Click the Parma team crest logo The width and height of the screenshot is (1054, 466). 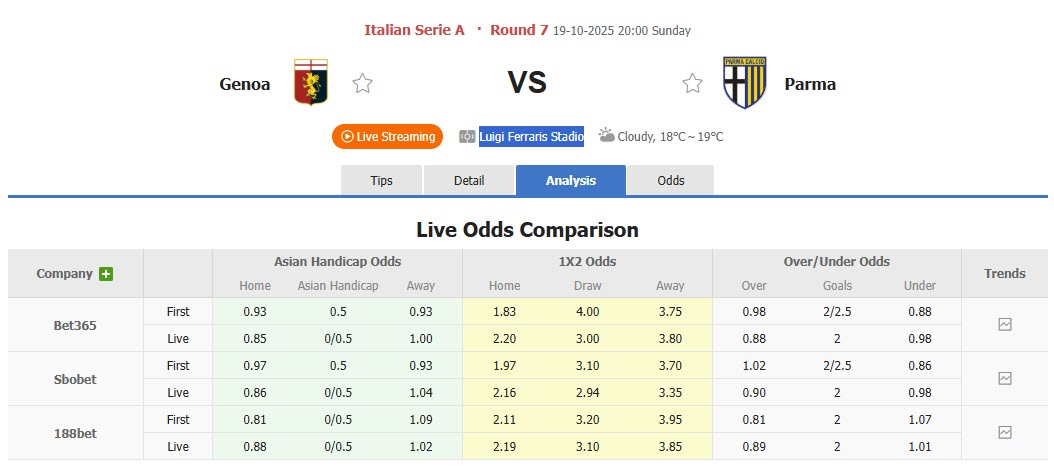pyautogui.click(x=743, y=83)
